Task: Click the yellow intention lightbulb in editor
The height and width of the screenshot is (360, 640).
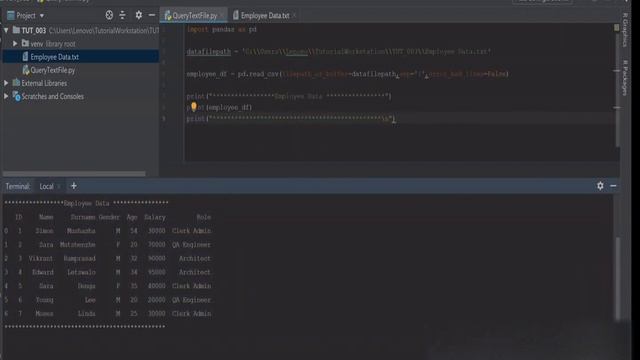Action: coord(194,107)
